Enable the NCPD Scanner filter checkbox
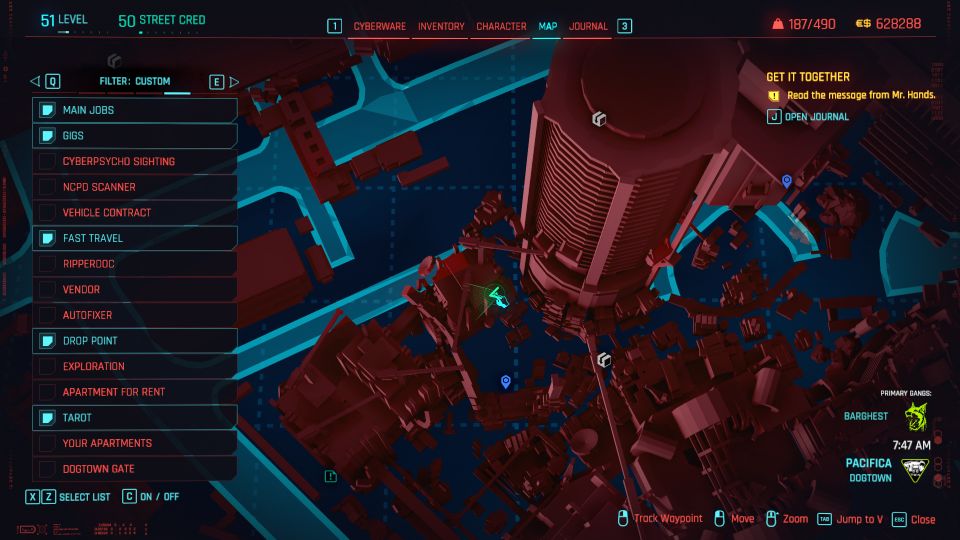The width and height of the screenshot is (960, 540). [47, 187]
